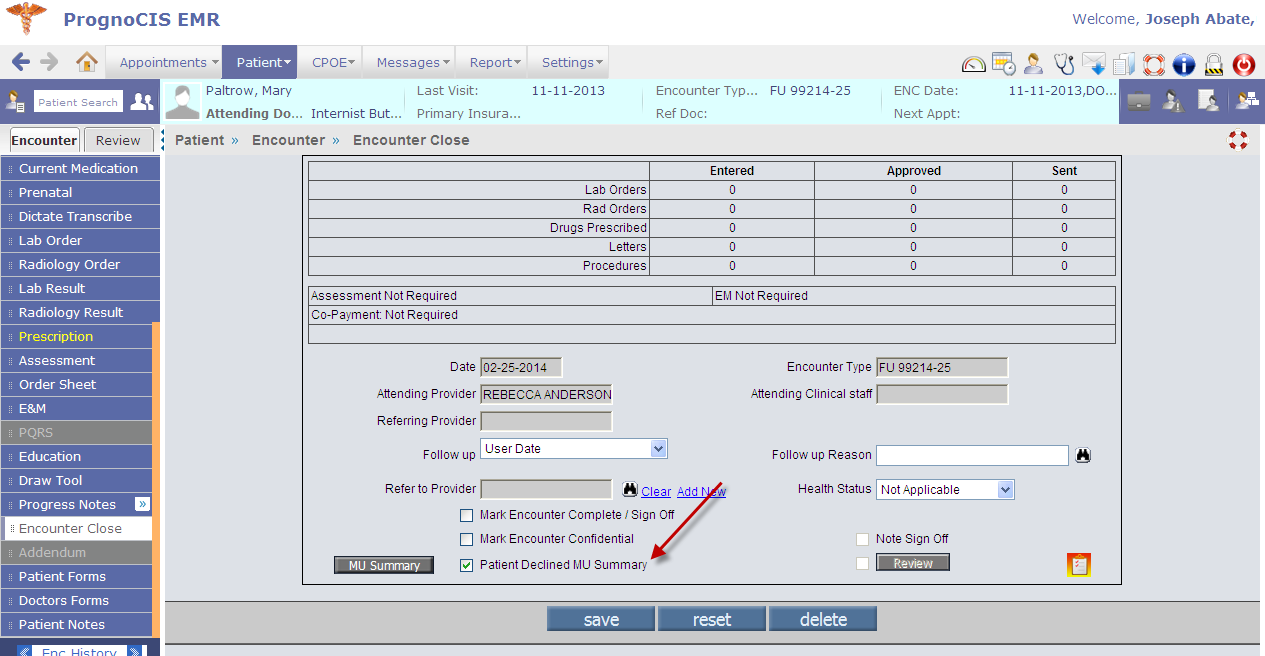This screenshot has width=1265, height=656.
Task: Click the save button
Action: 601,620
